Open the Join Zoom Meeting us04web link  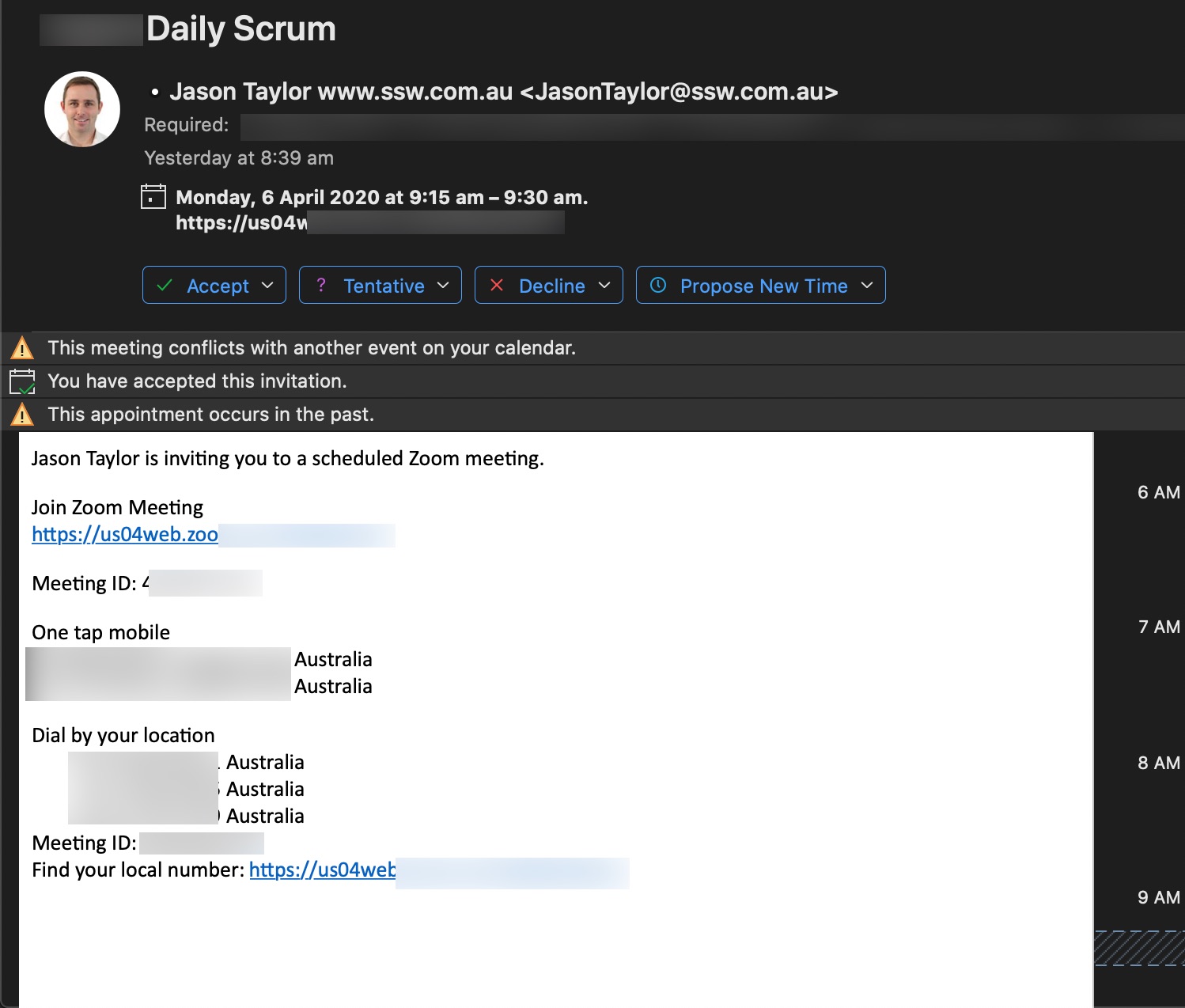click(x=125, y=535)
